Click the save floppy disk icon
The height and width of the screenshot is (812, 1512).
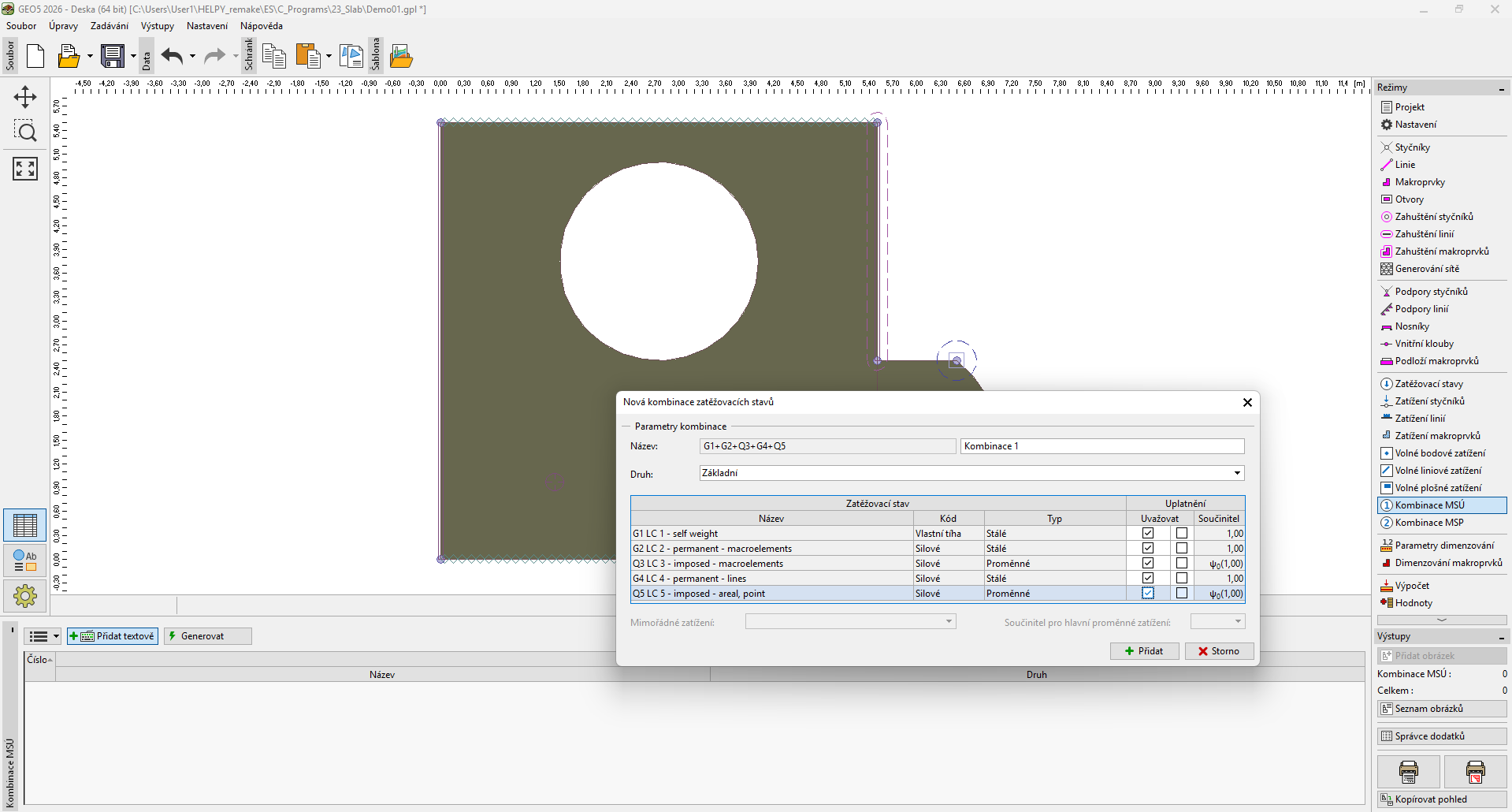pyautogui.click(x=113, y=56)
